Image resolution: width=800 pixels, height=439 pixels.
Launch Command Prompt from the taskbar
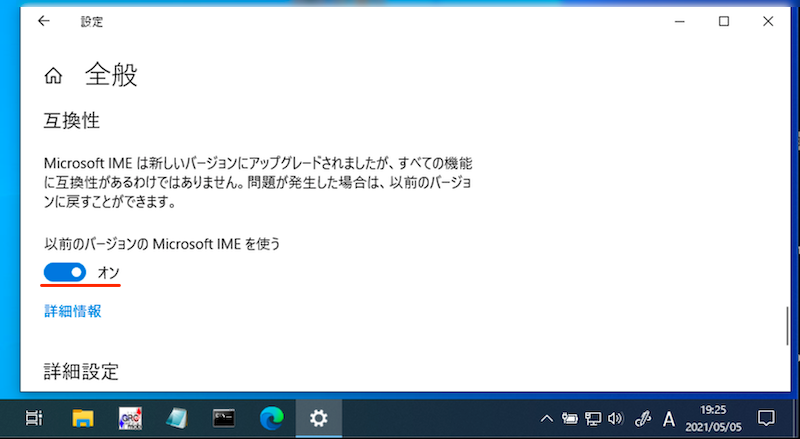(x=224, y=417)
